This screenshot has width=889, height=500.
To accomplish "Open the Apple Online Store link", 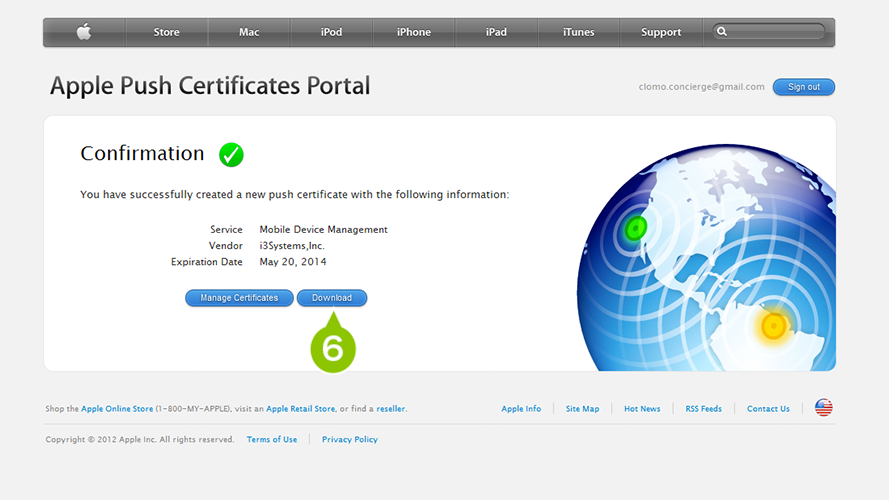I will 117,409.
